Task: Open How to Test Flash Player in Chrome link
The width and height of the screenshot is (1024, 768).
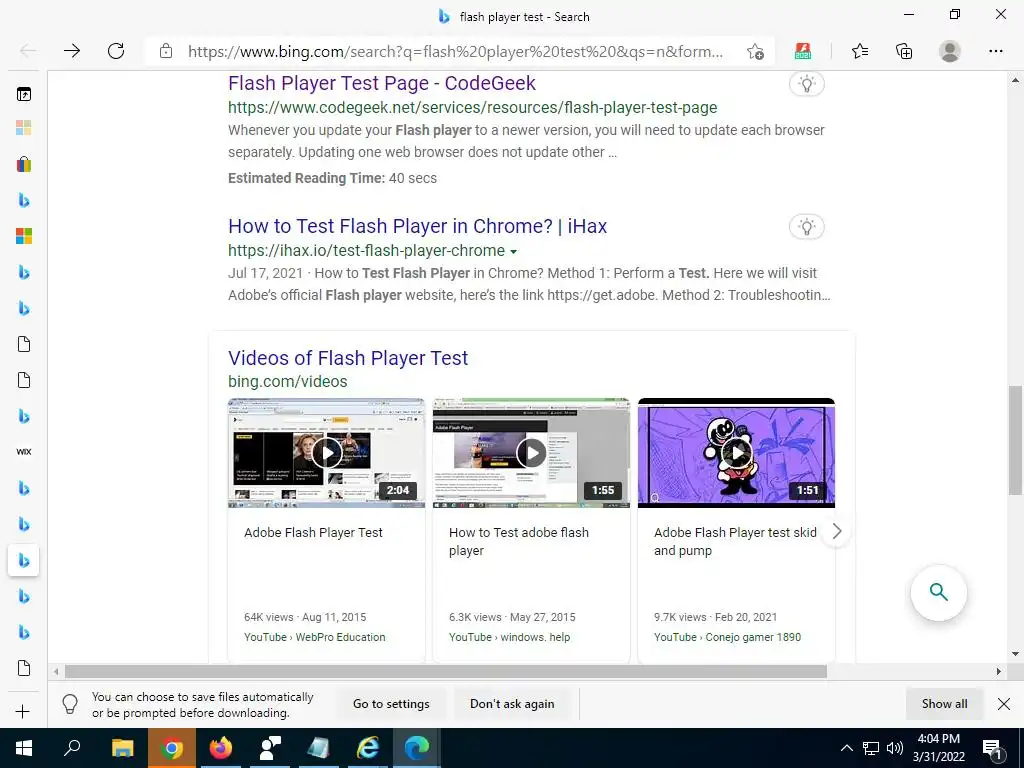Action: coord(417,226)
